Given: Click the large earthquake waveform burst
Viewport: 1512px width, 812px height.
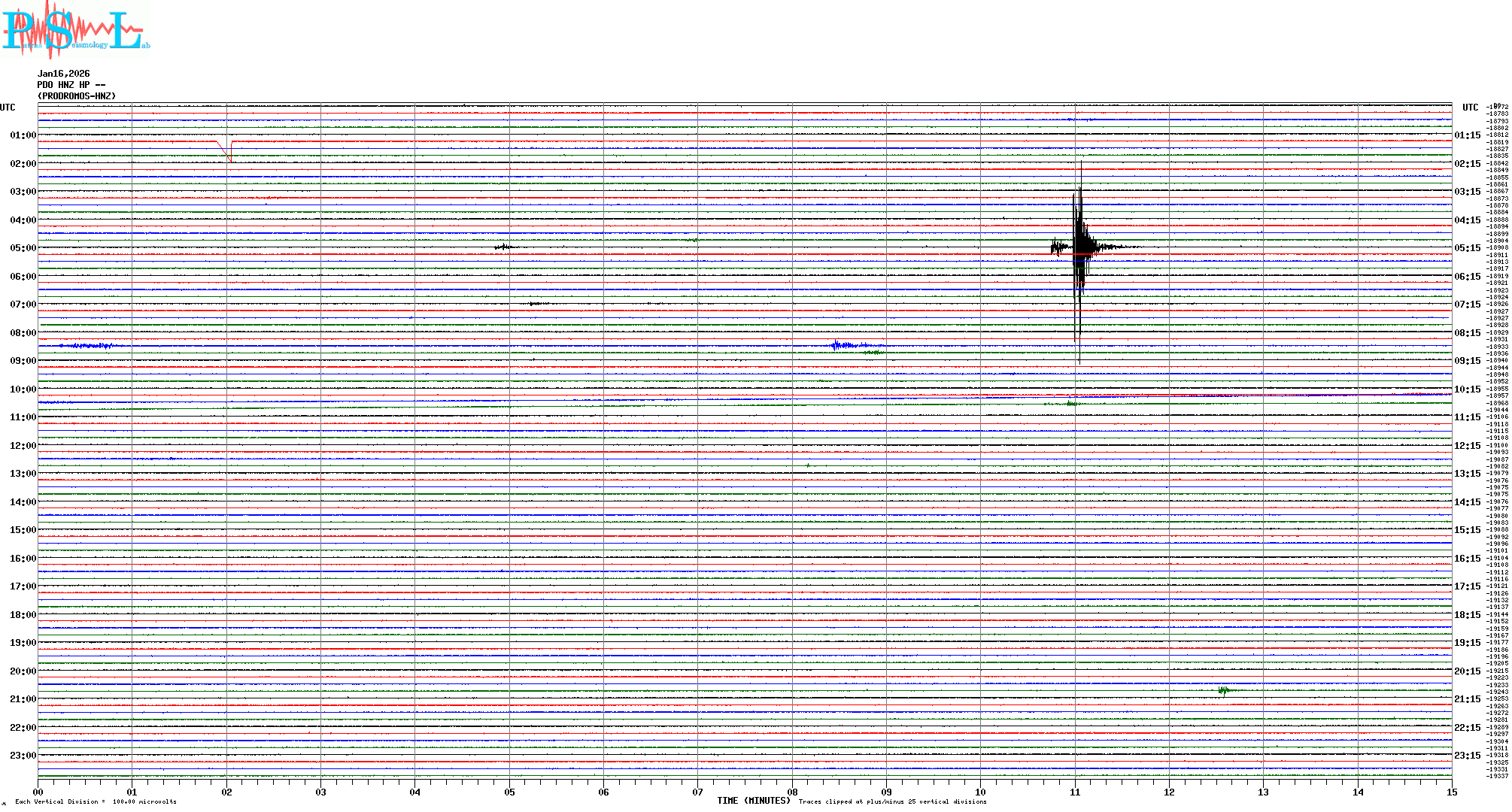Looking at the screenshot, I should tap(1079, 248).
